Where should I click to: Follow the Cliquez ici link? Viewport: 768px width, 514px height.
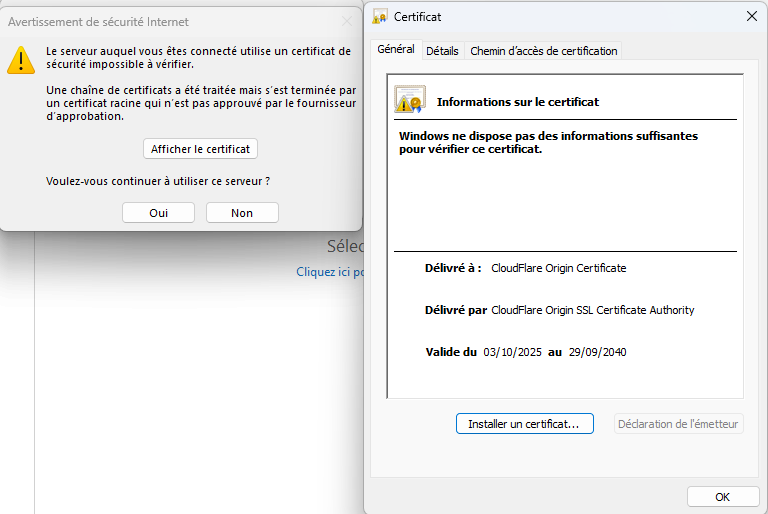tap(330, 272)
